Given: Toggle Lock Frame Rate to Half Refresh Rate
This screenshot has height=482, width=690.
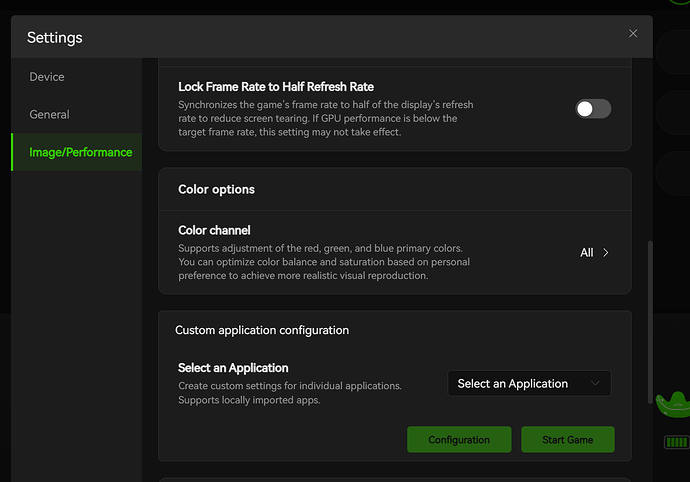Looking at the screenshot, I should pos(593,109).
